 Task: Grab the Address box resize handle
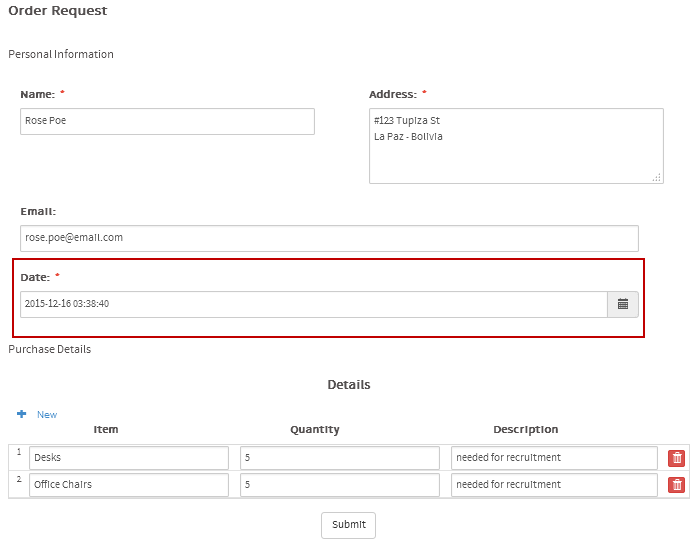click(657, 177)
